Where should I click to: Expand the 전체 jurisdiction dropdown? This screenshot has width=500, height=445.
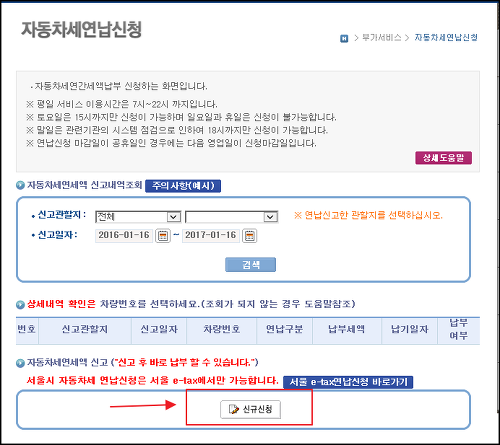(138, 217)
